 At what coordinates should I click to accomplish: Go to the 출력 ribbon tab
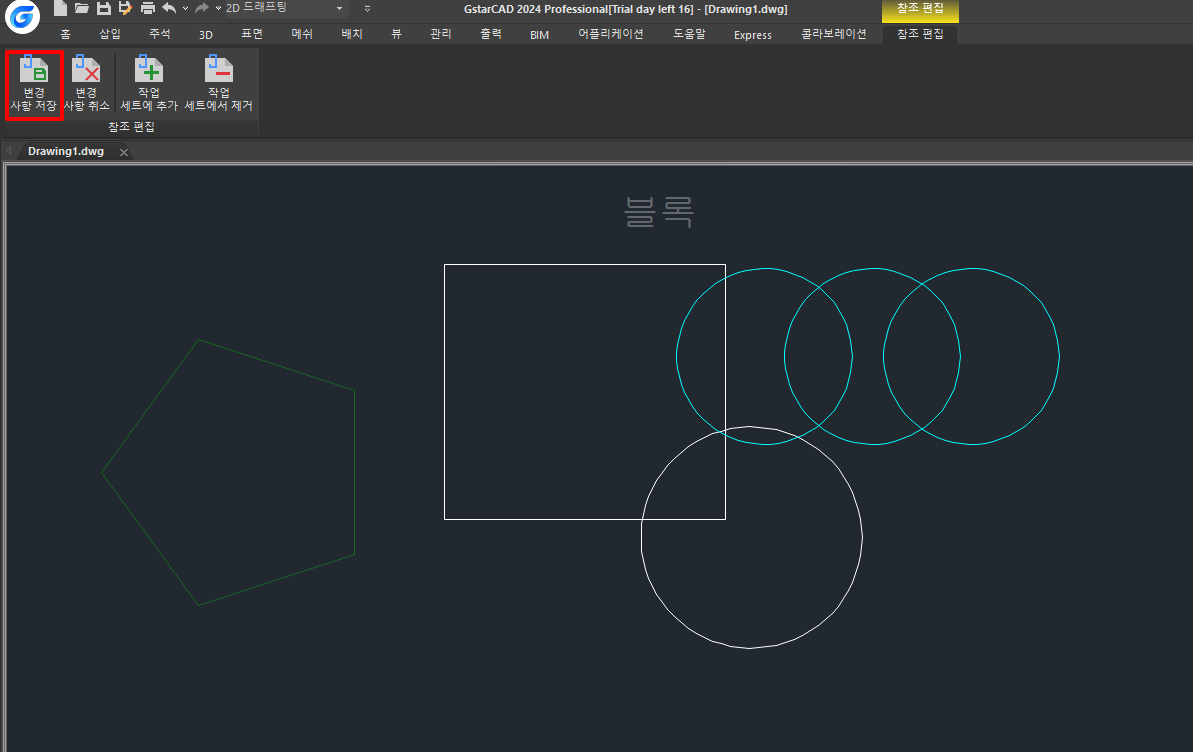pyautogui.click(x=491, y=34)
